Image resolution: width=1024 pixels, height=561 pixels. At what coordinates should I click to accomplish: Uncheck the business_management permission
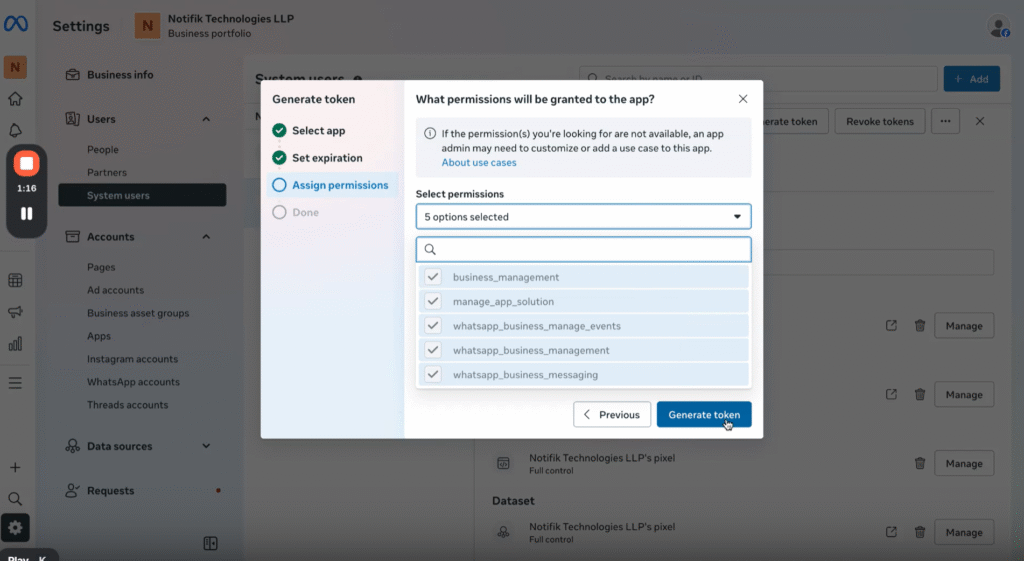(x=433, y=277)
